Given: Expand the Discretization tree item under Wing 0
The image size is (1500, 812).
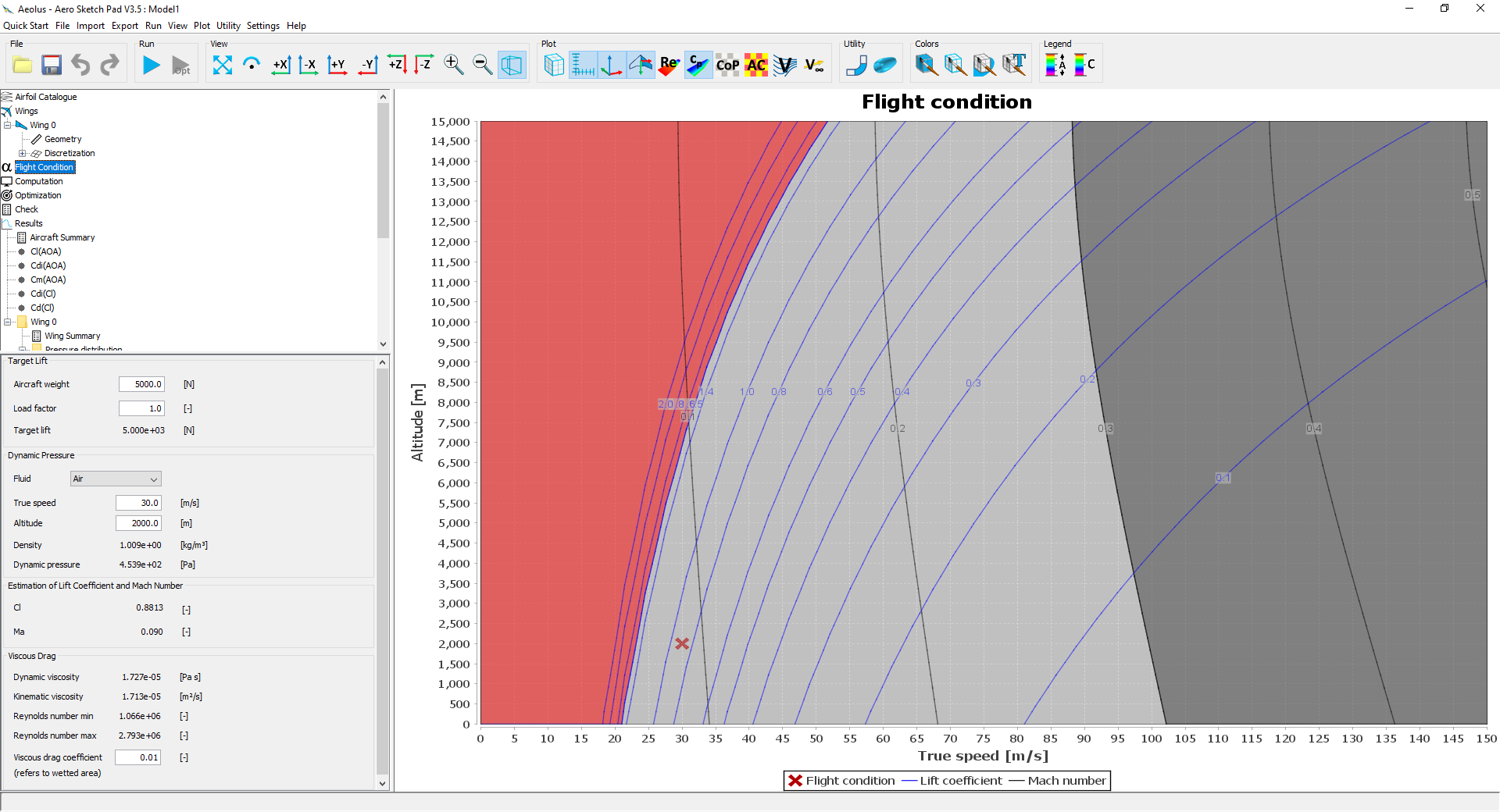Looking at the screenshot, I should point(22,153).
